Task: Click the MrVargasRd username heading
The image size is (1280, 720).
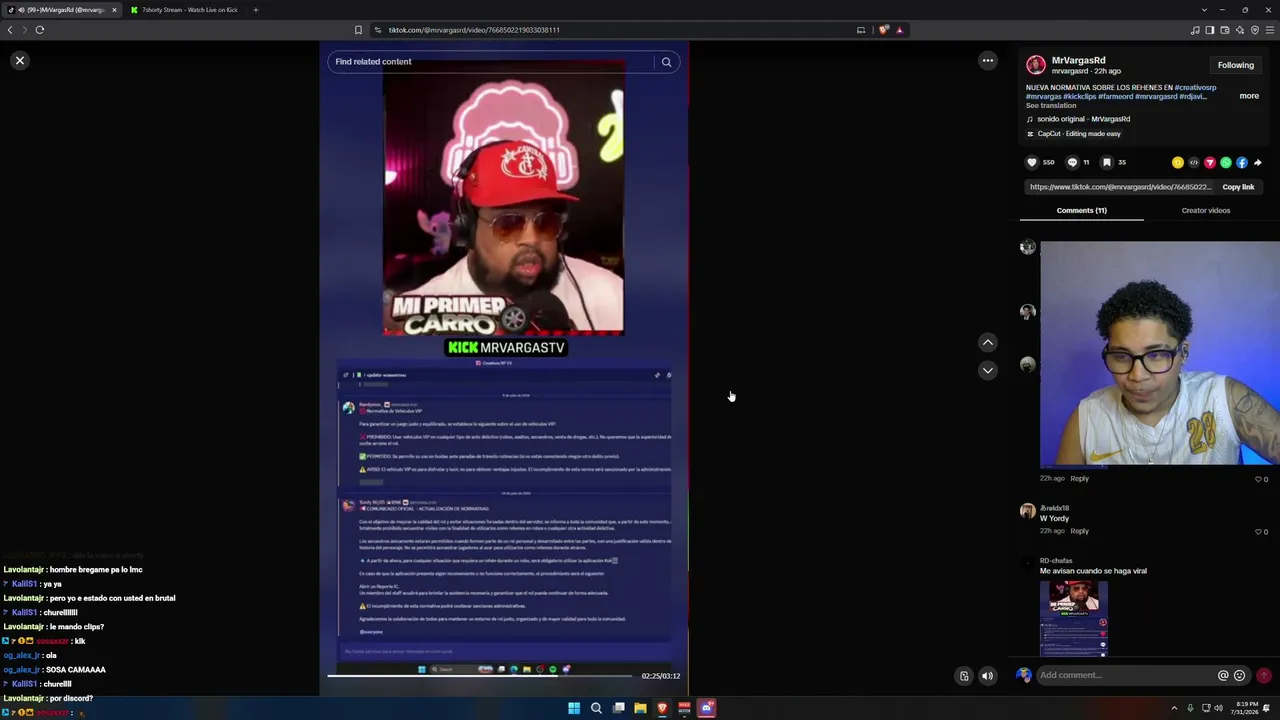Action: pyautogui.click(x=1079, y=60)
